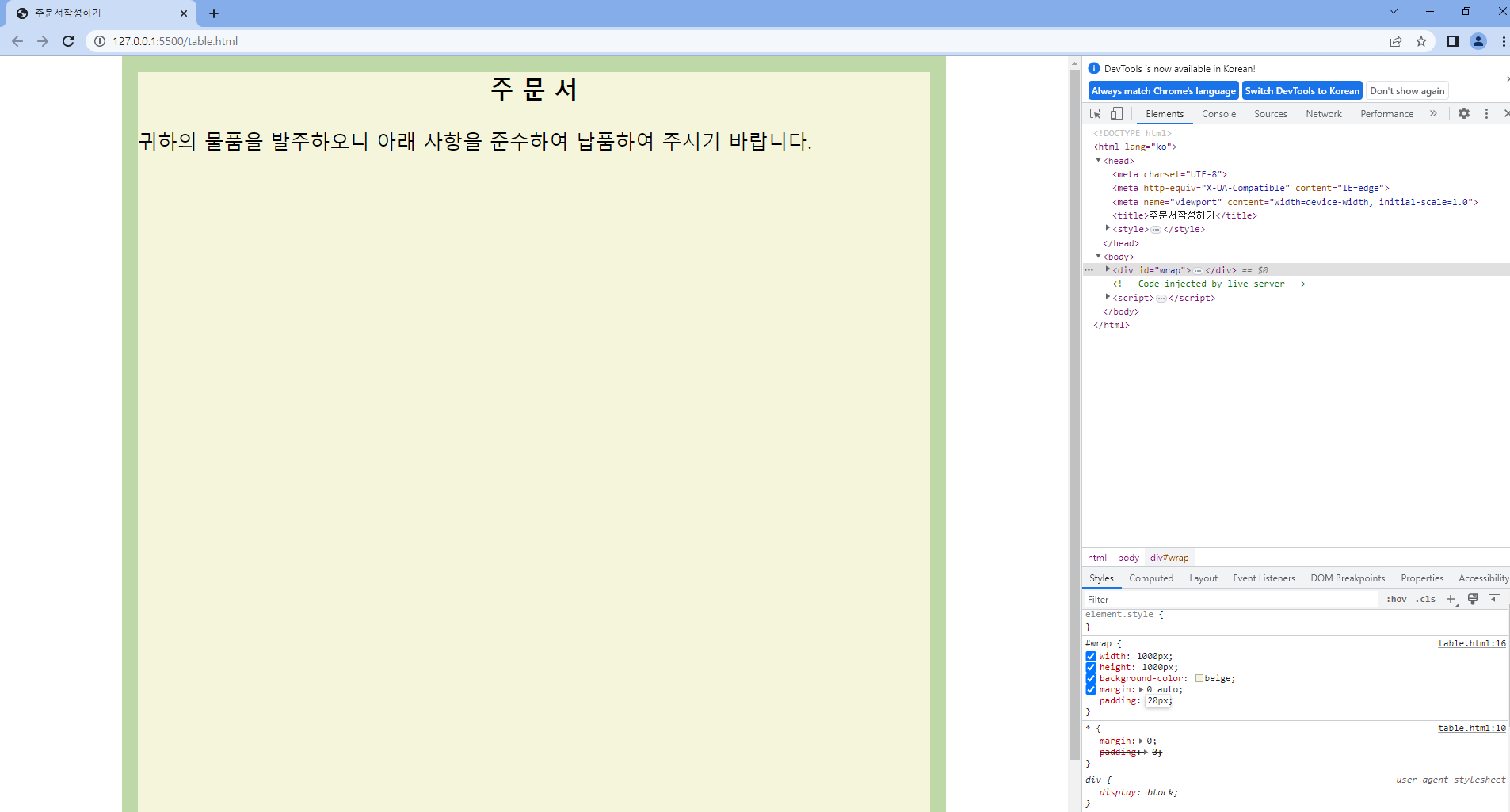Reload the page
1510x812 pixels.
(68, 41)
